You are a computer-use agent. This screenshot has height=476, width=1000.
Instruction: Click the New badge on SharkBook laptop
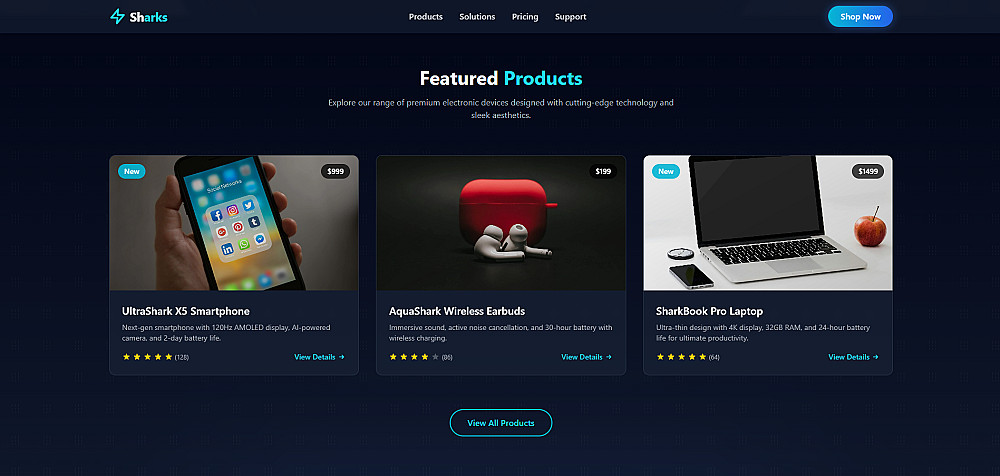click(666, 171)
